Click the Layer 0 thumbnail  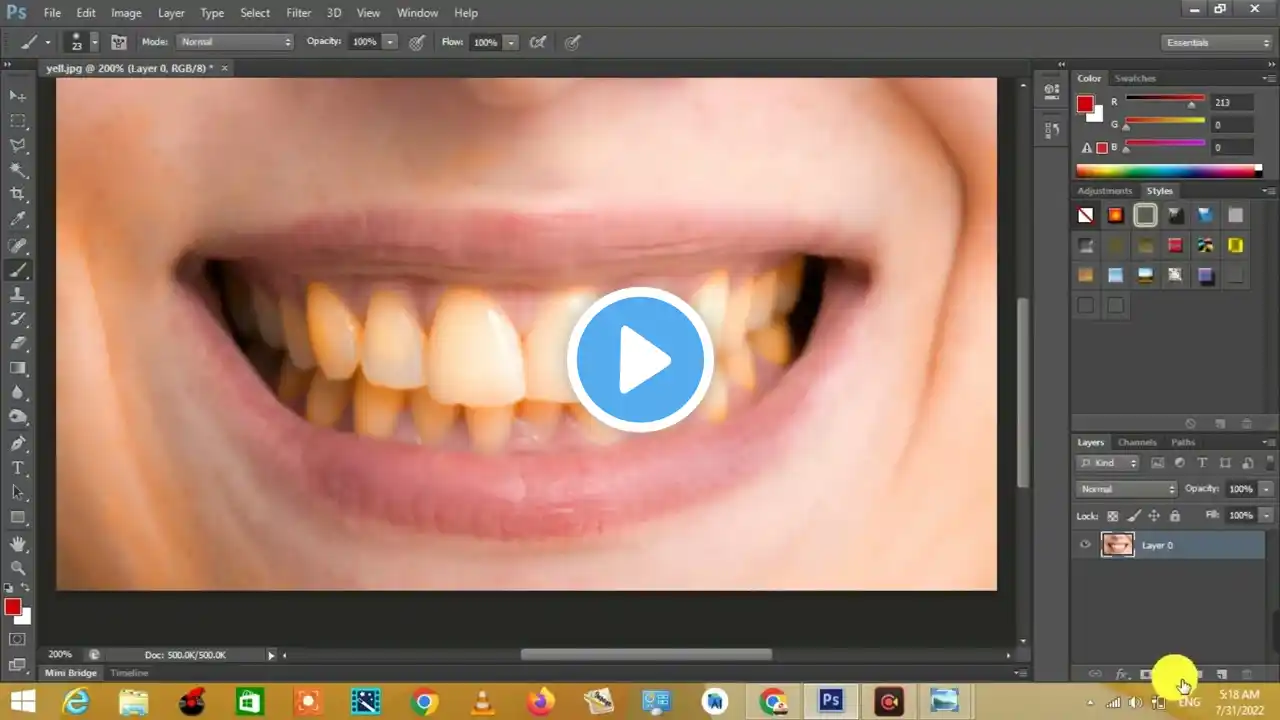pos(1117,545)
